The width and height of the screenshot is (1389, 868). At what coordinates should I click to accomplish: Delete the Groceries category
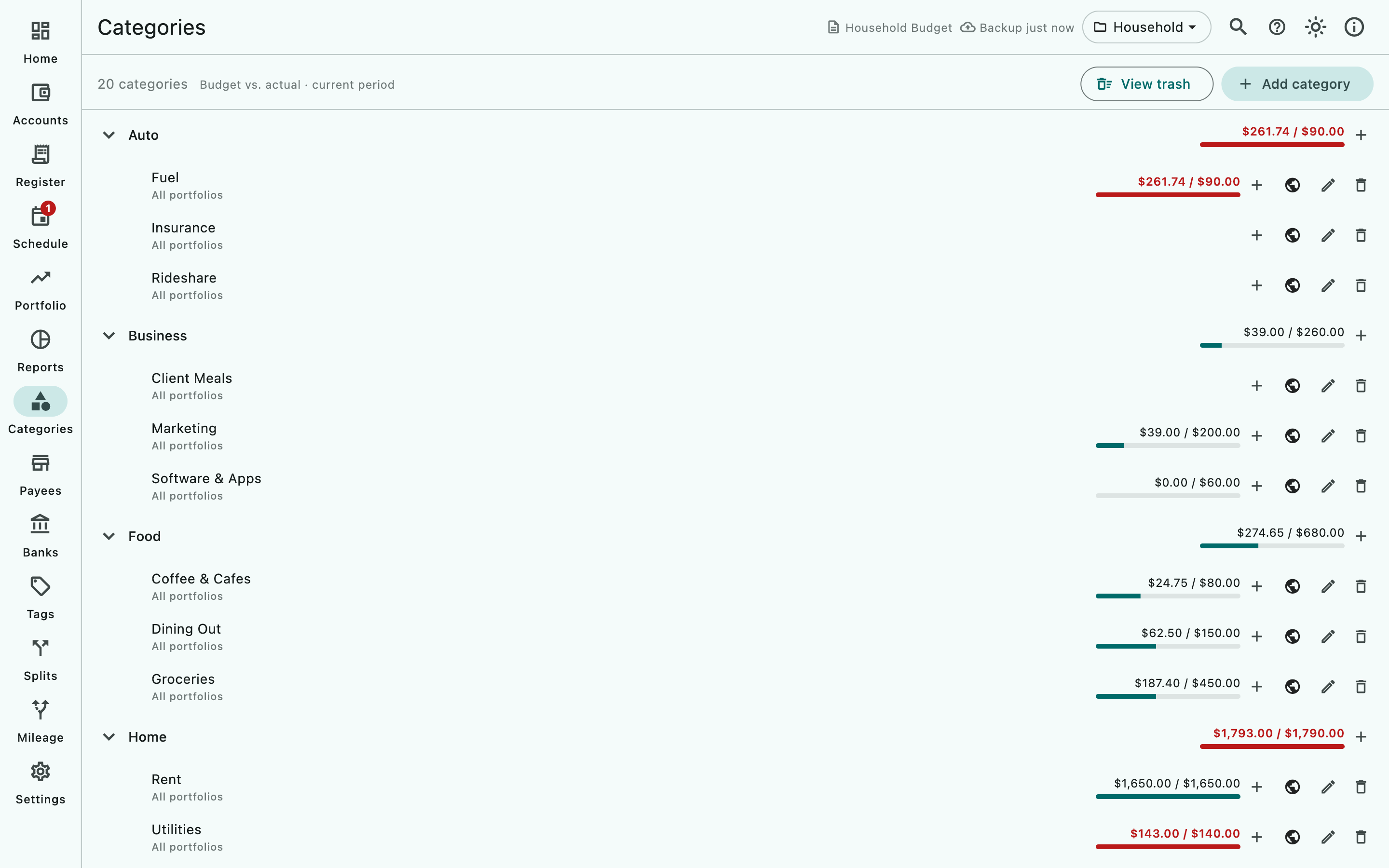pyautogui.click(x=1361, y=687)
